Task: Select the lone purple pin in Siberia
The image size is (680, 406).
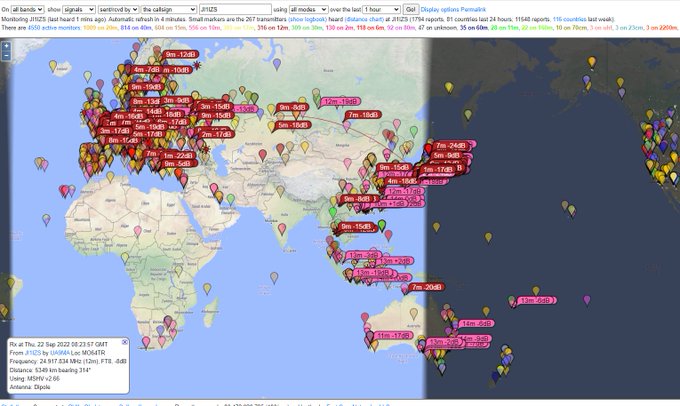Action: point(277,64)
